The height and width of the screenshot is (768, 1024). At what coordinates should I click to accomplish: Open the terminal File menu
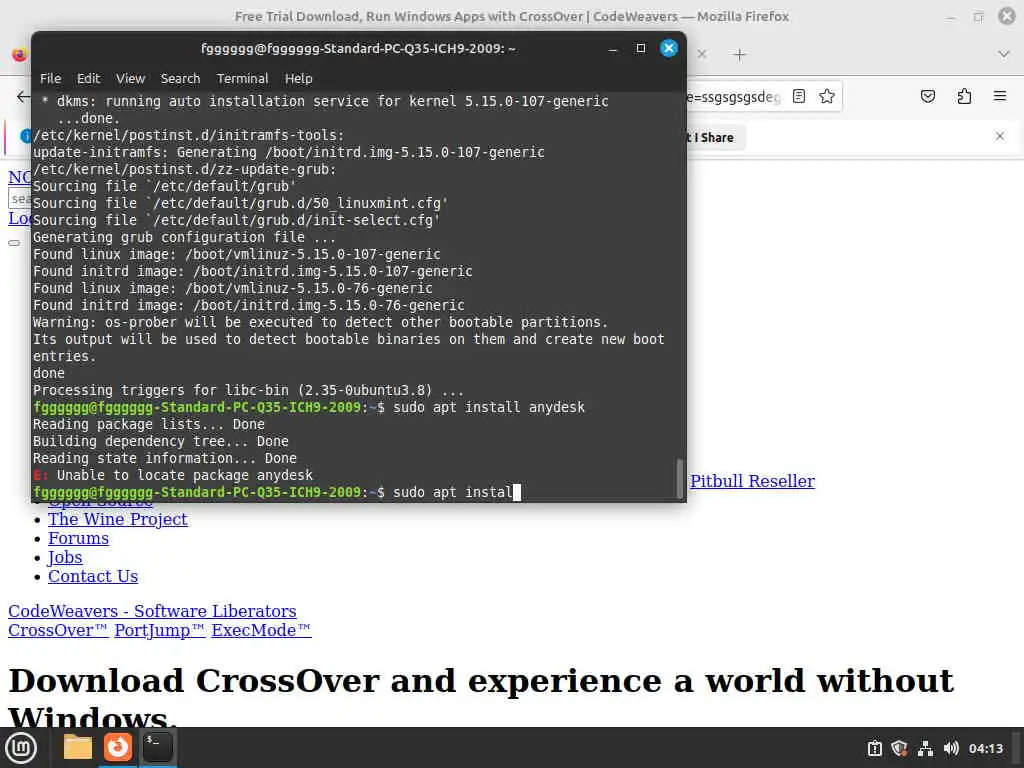click(50, 78)
